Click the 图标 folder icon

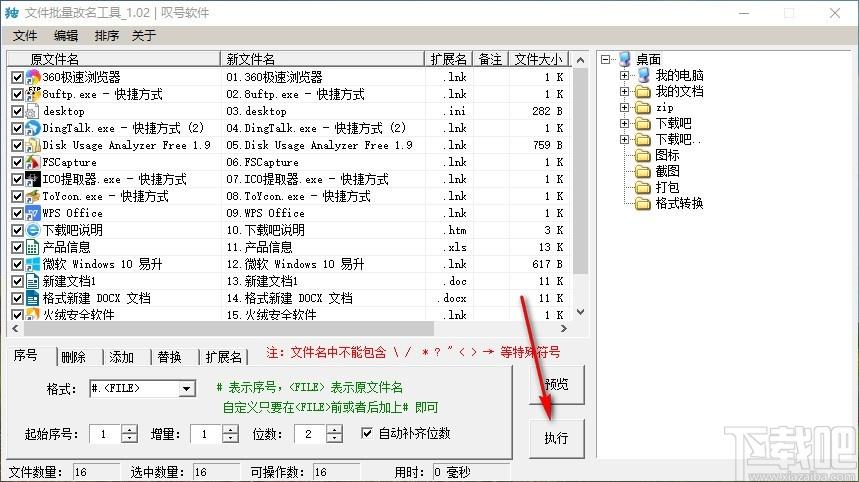(x=643, y=156)
